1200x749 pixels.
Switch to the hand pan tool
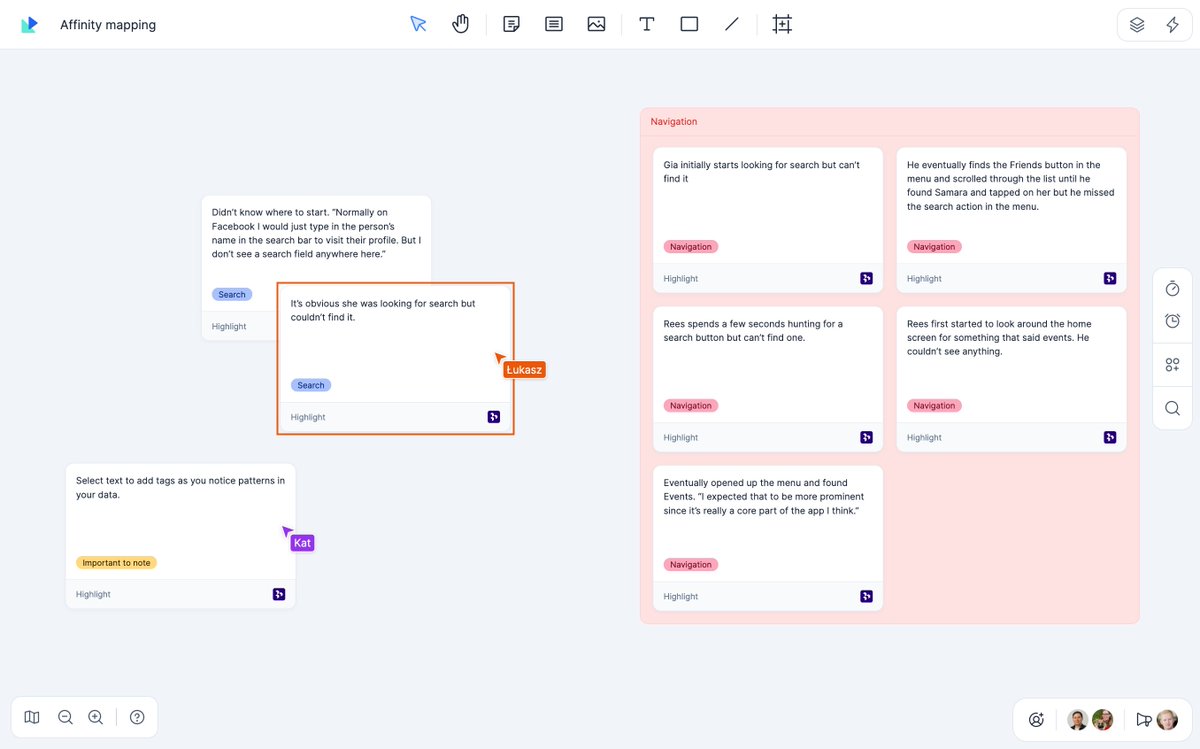460,23
